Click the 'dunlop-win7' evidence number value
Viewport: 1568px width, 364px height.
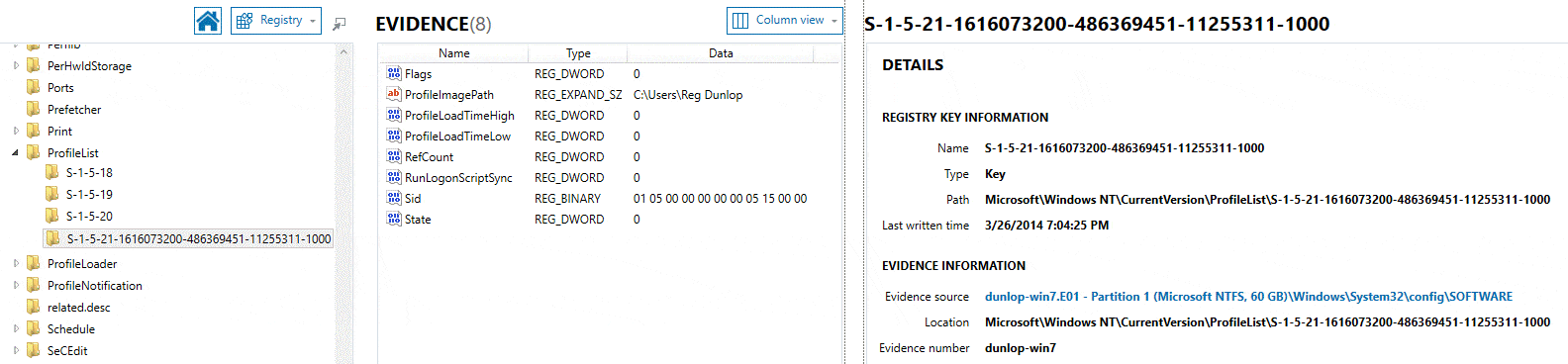point(1020,348)
